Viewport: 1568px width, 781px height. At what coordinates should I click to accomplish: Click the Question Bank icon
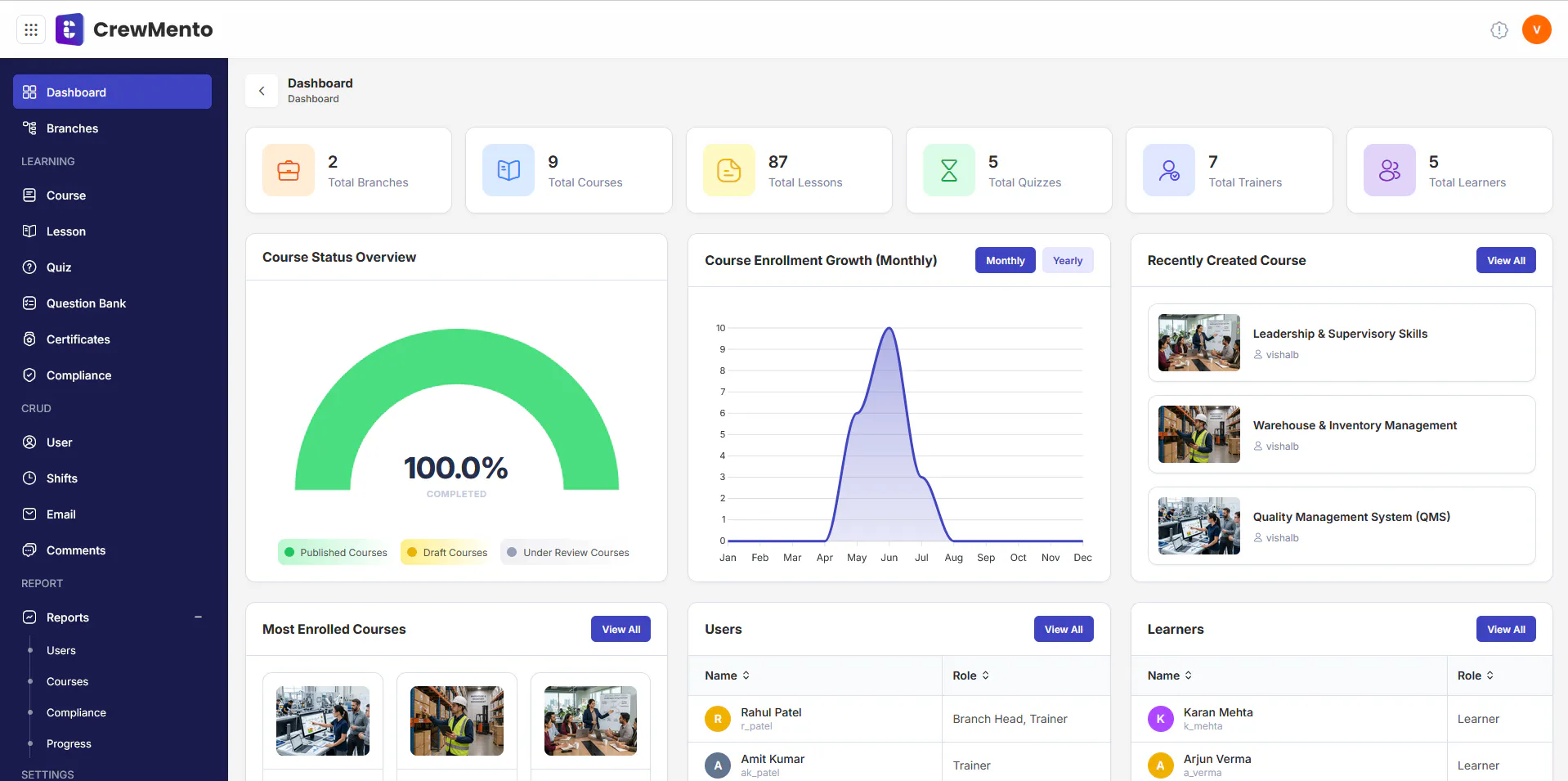coord(29,303)
